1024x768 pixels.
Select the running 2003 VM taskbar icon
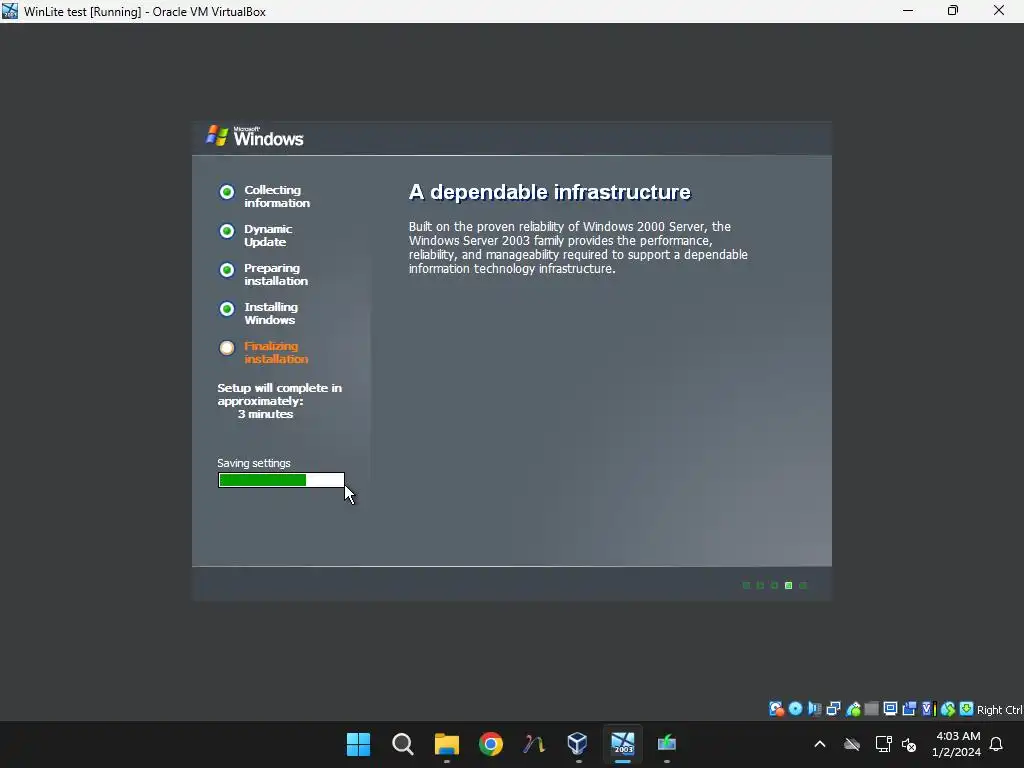tap(622, 744)
